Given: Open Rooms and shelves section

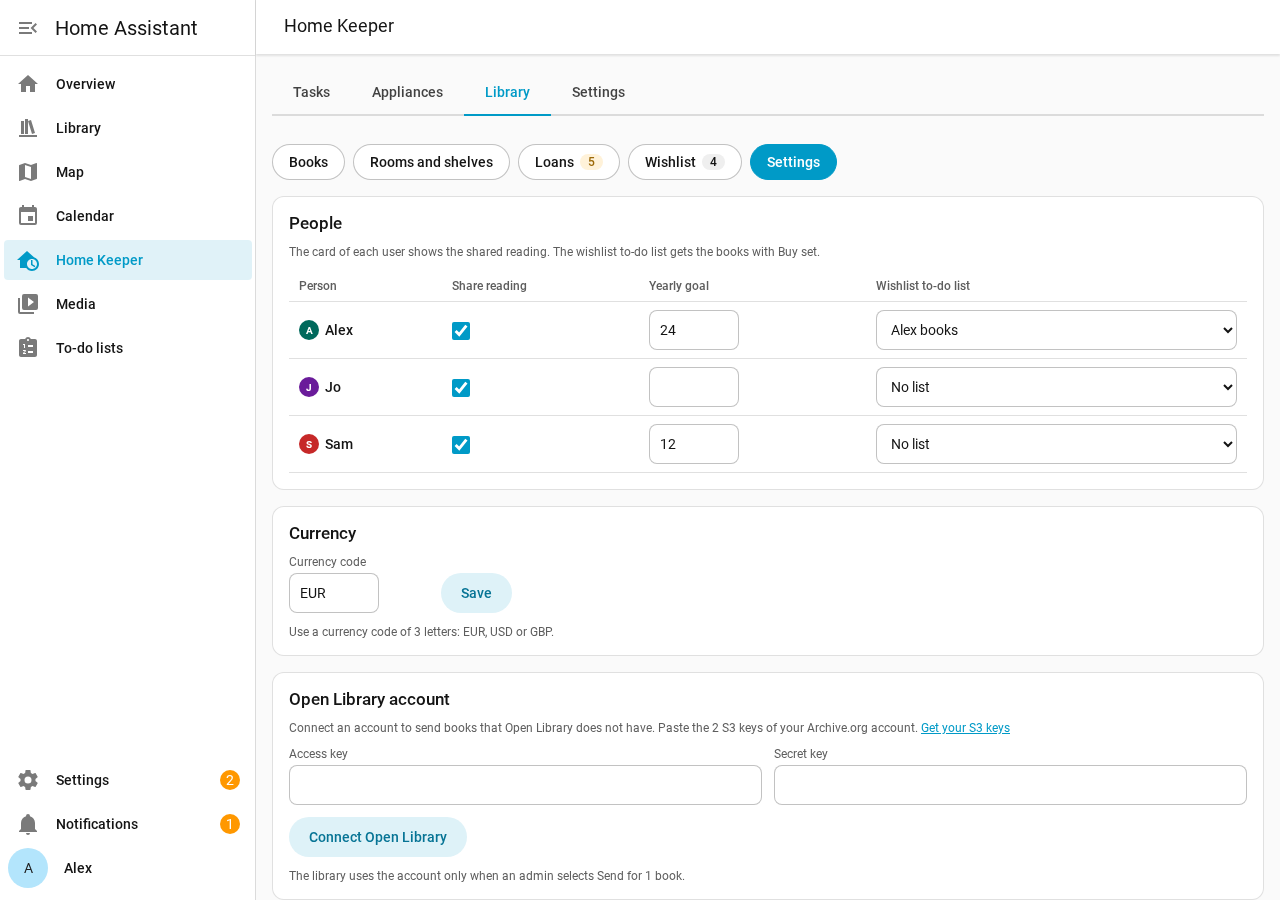Looking at the screenshot, I should (x=431, y=162).
